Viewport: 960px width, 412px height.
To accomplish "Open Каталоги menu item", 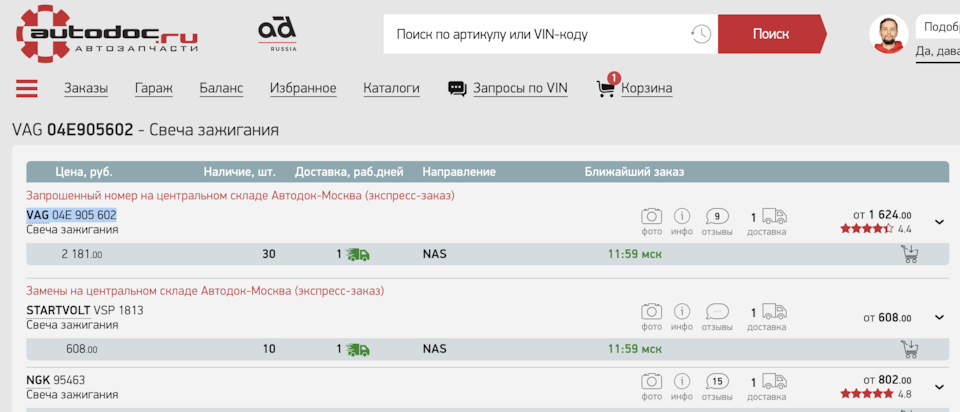I will click(391, 88).
